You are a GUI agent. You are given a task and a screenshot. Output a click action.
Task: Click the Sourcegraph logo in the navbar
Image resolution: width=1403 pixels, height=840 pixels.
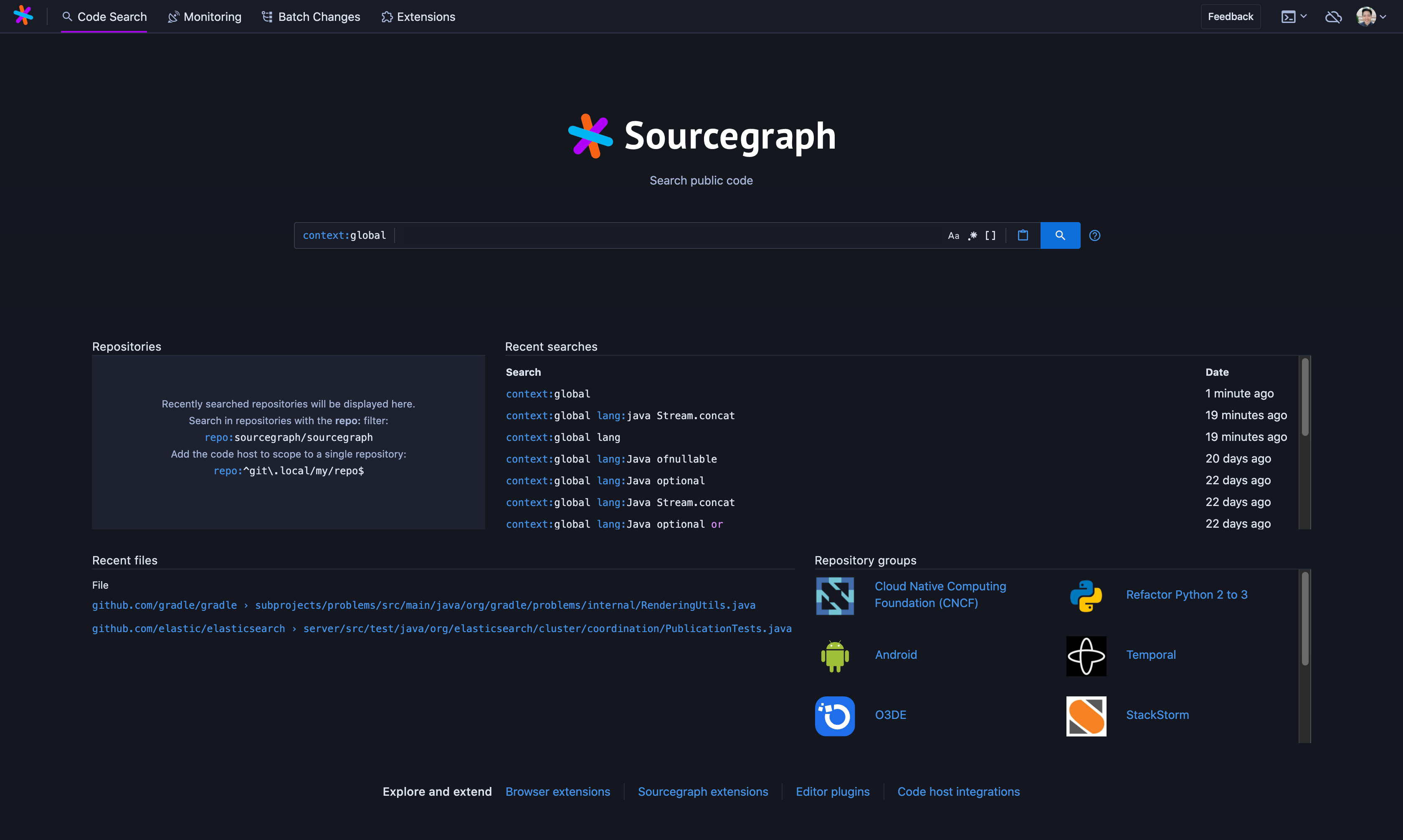(23, 16)
